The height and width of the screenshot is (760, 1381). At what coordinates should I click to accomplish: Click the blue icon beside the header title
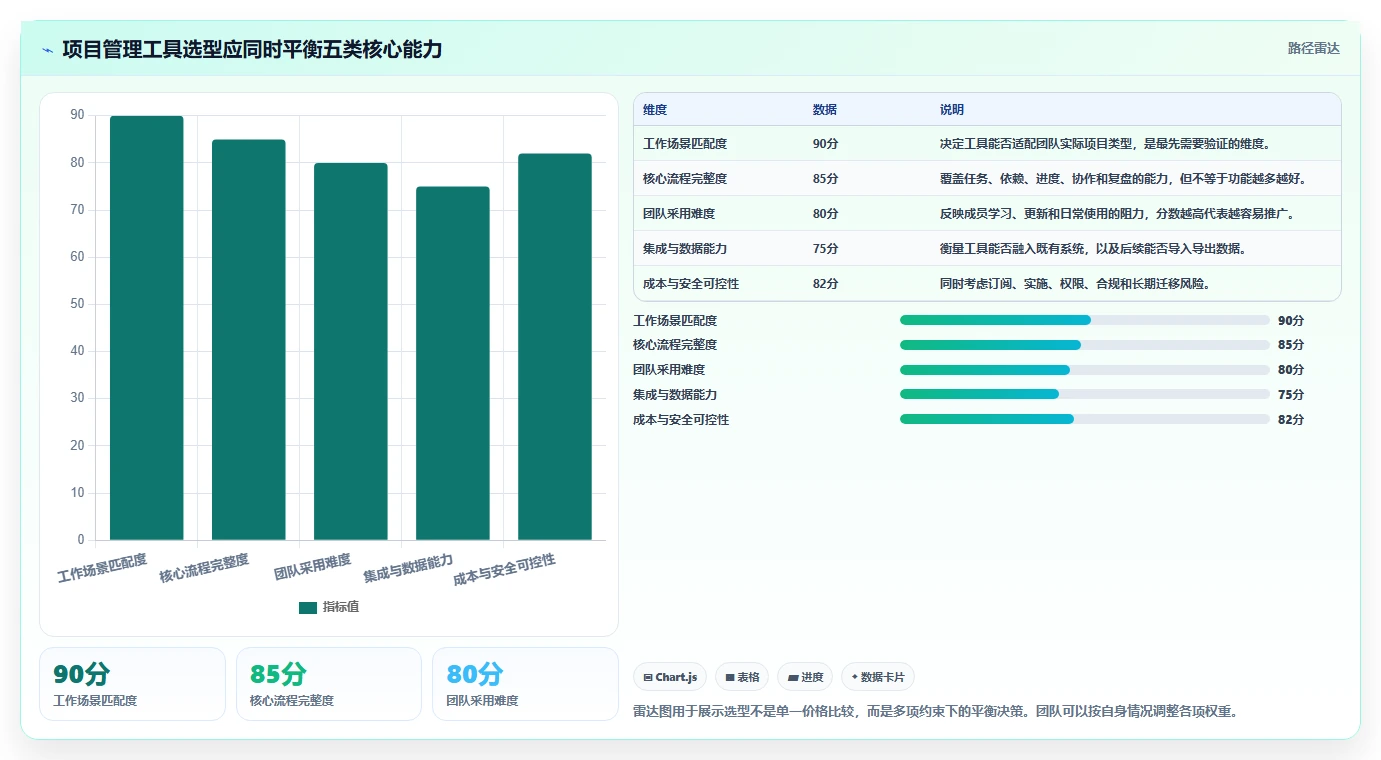coord(48,50)
